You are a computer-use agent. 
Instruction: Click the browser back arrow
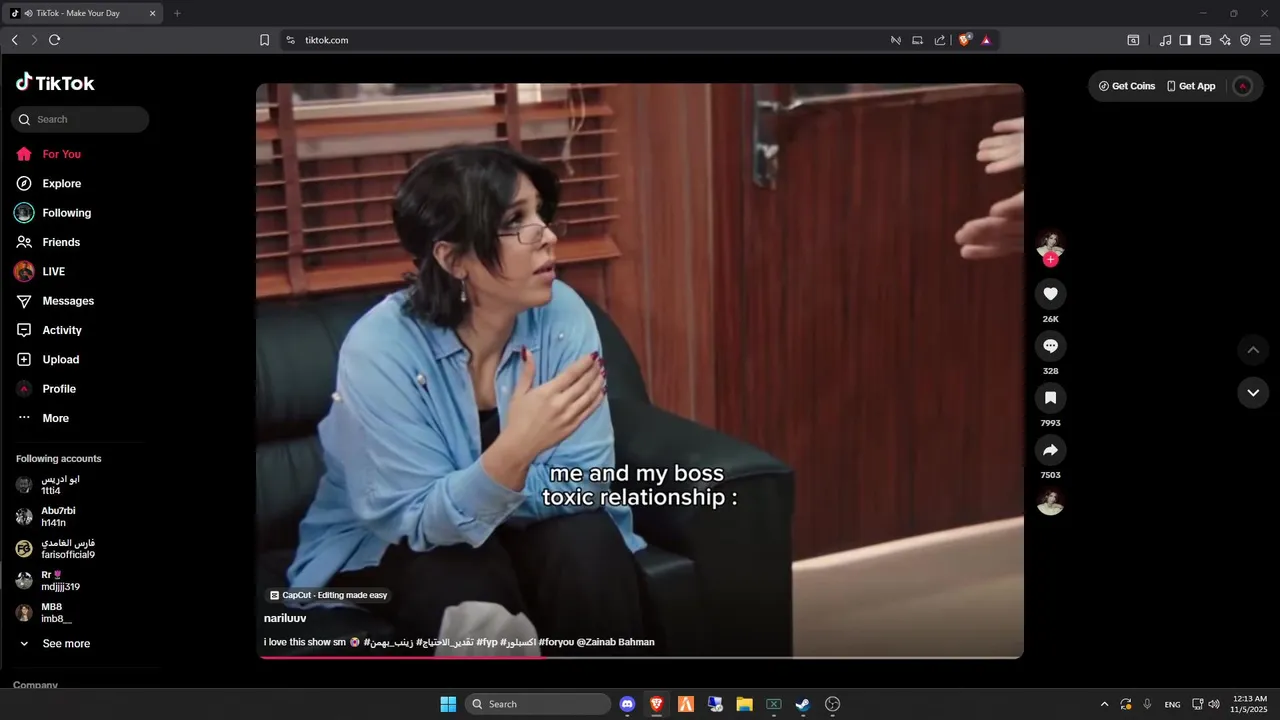15,40
